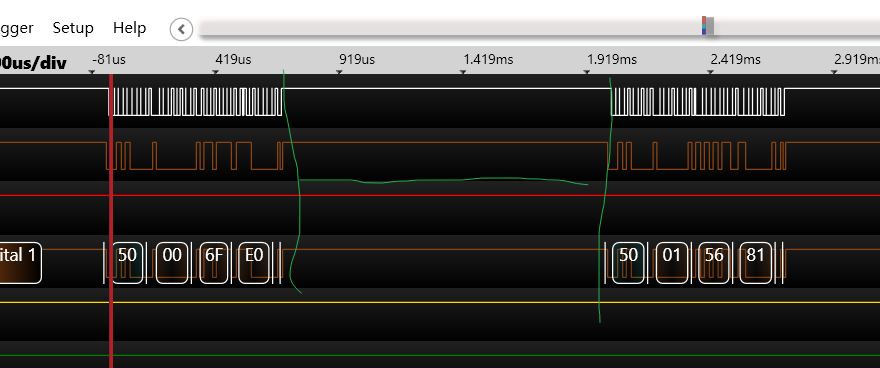The image size is (880, 368).
Task: Select the second decoded 50 byte
Action: [628, 263]
